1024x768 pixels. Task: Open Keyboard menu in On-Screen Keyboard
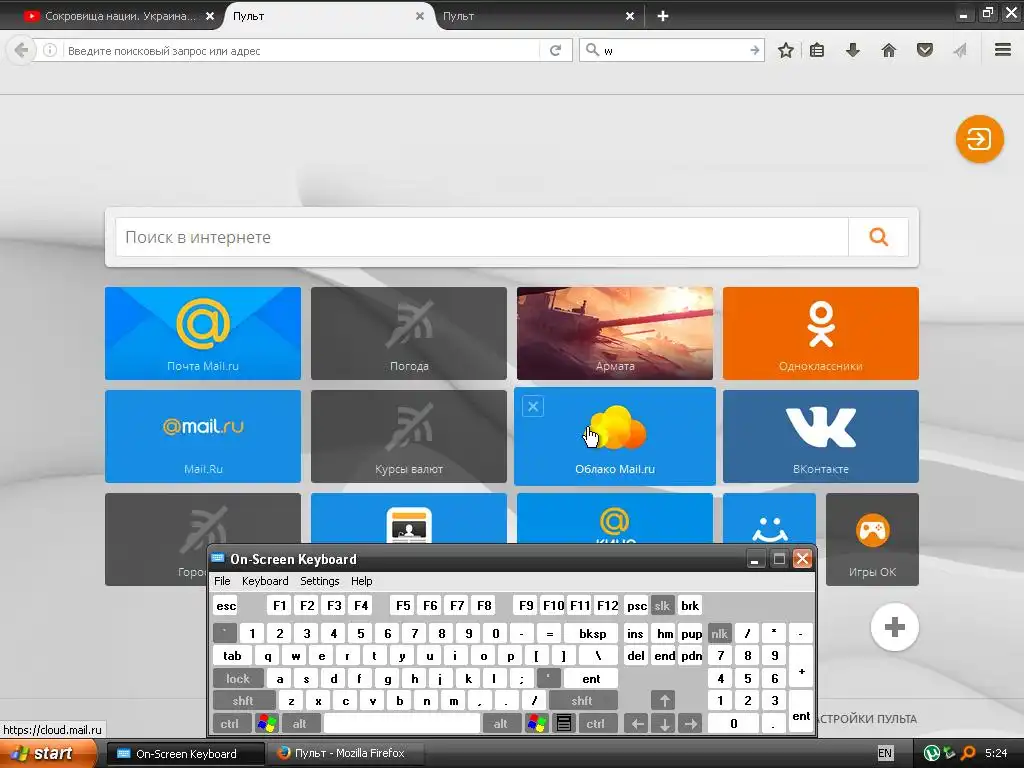point(265,581)
